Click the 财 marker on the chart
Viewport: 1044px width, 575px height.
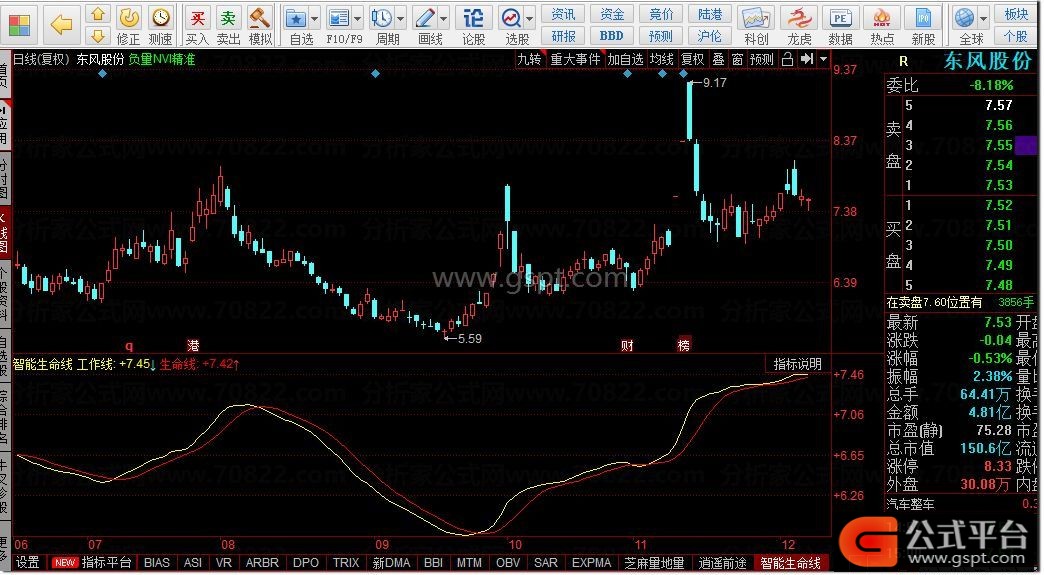pyautogui.click(x=627, y=345)
